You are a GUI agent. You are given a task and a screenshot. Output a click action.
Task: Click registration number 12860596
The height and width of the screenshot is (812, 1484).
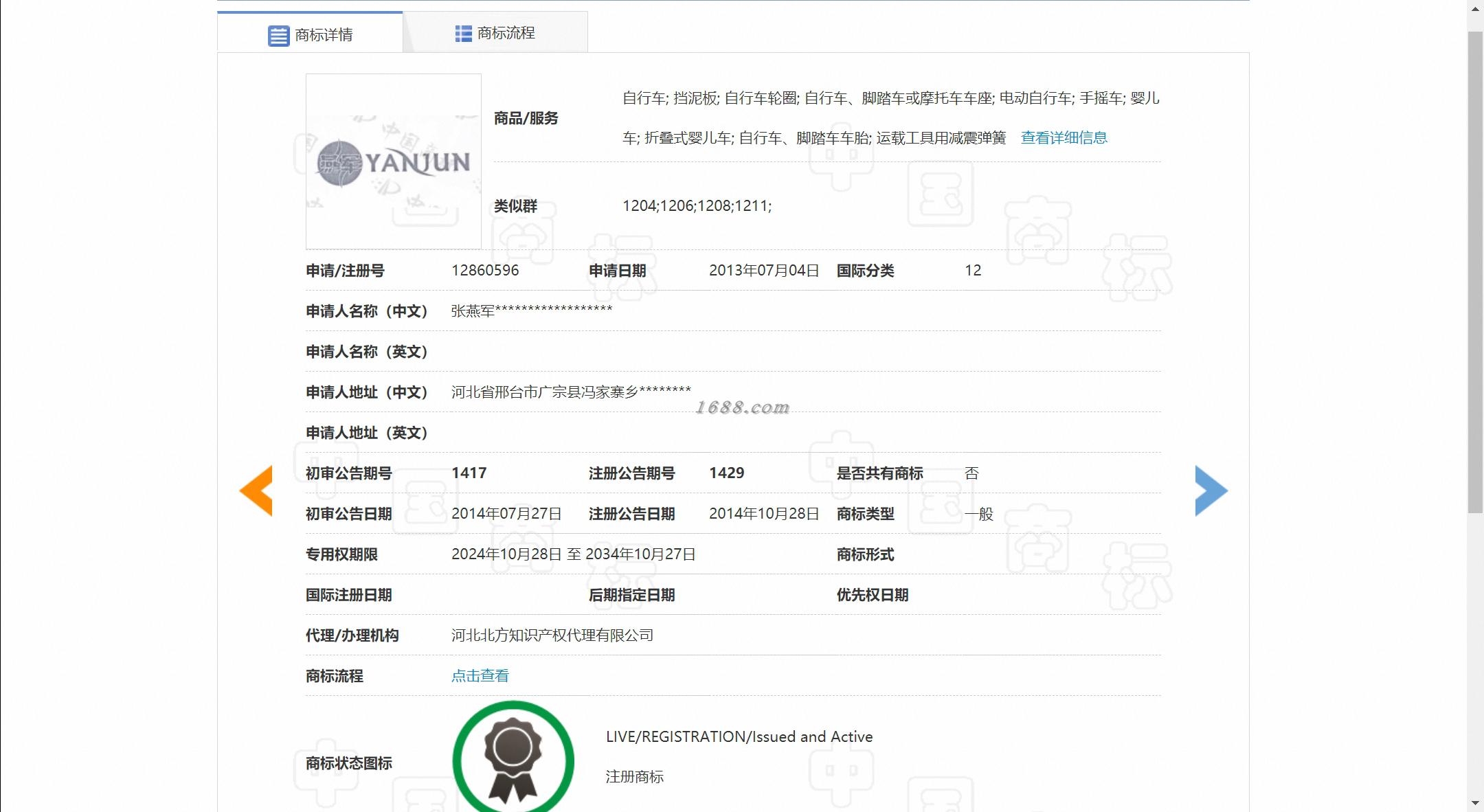[x=485, y=271]
